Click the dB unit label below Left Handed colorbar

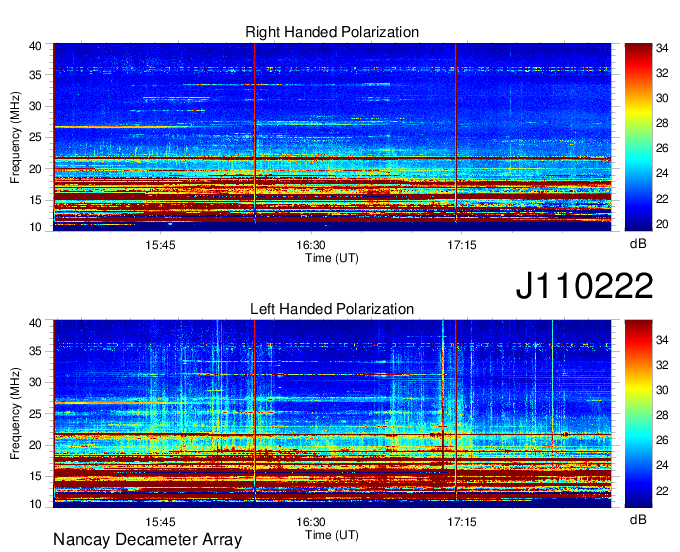pyautogui.click(x=638, y=520)
